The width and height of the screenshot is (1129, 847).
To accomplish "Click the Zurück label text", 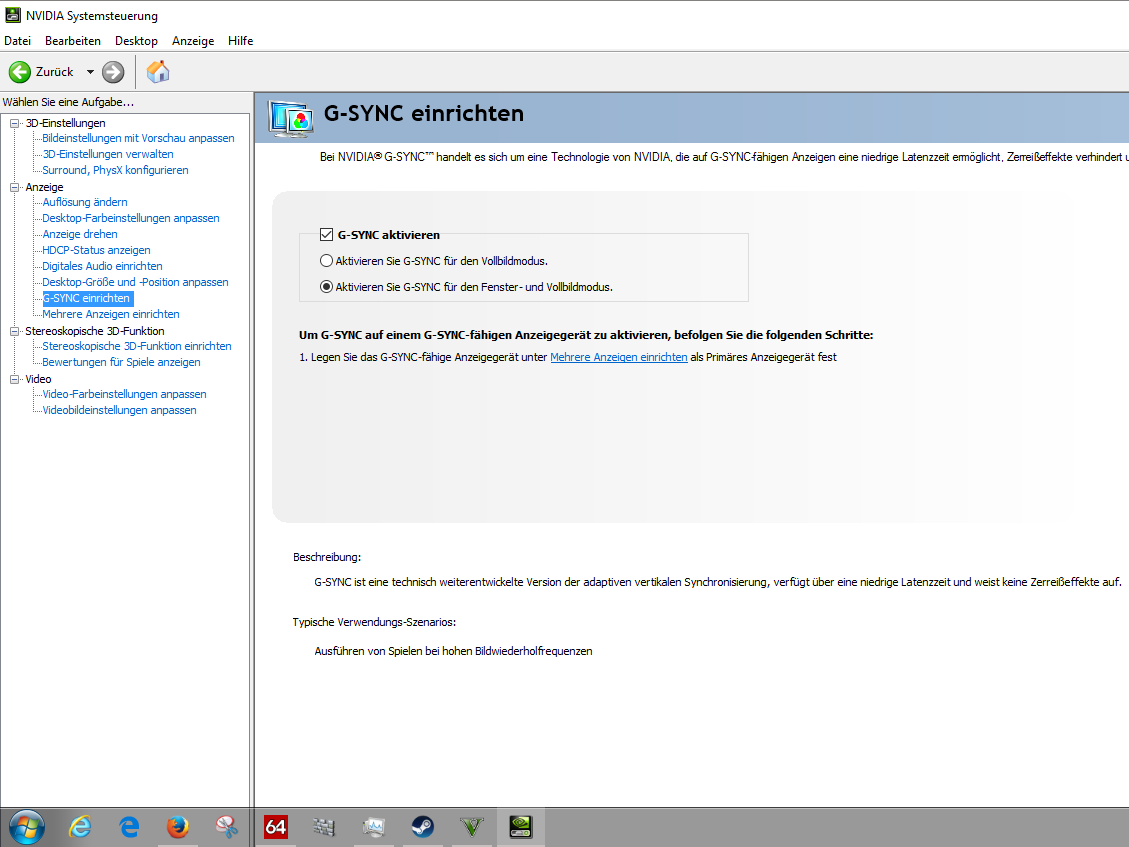I will pyautogui.click(x=55, y=72).
